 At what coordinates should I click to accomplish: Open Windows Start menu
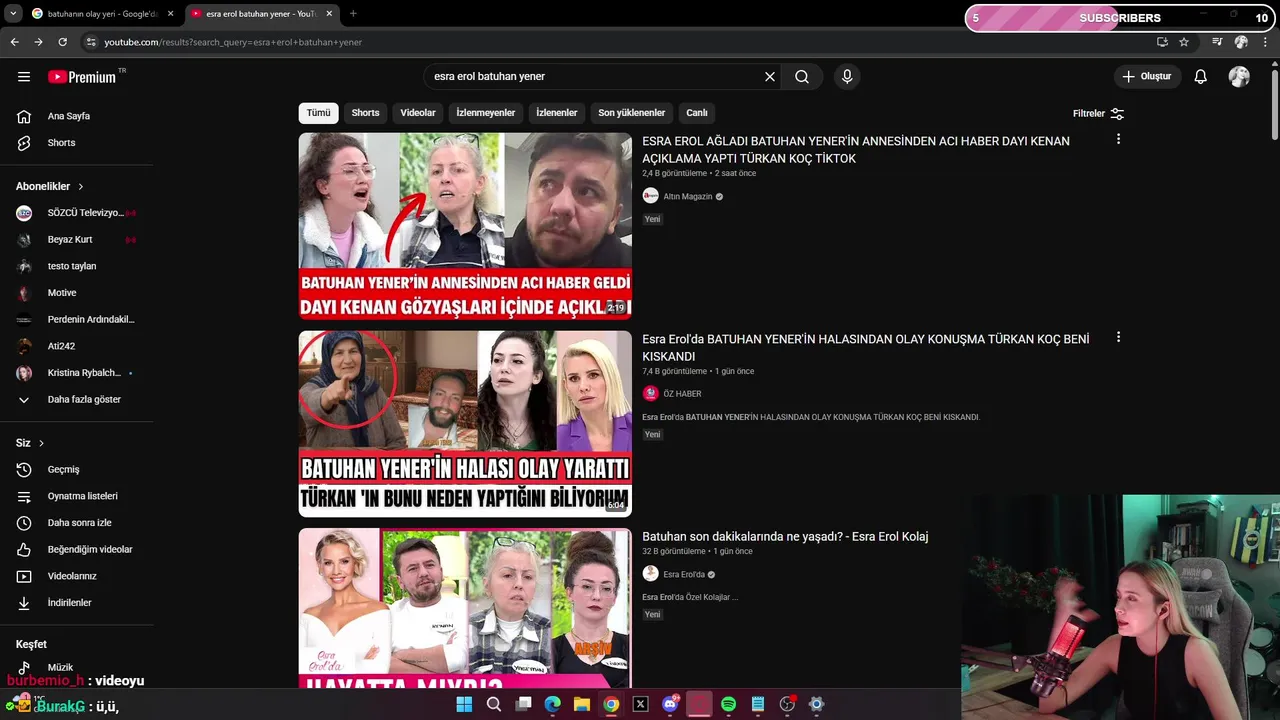464,704
